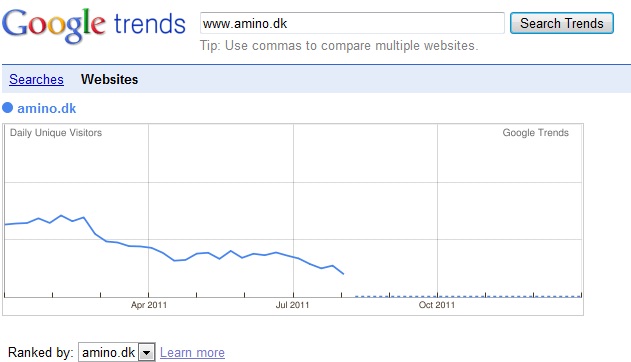
Task: Click the Google logo
Action: (x=54, y=25)
